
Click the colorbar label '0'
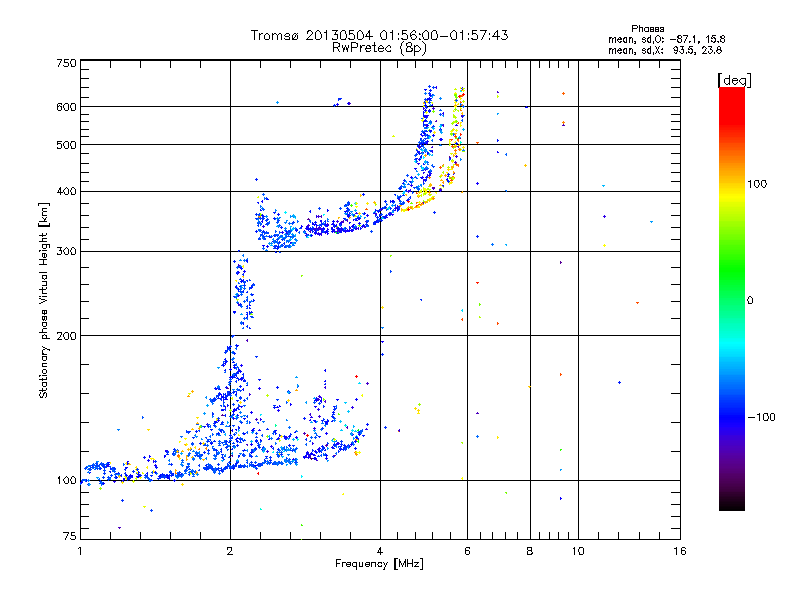750,301
